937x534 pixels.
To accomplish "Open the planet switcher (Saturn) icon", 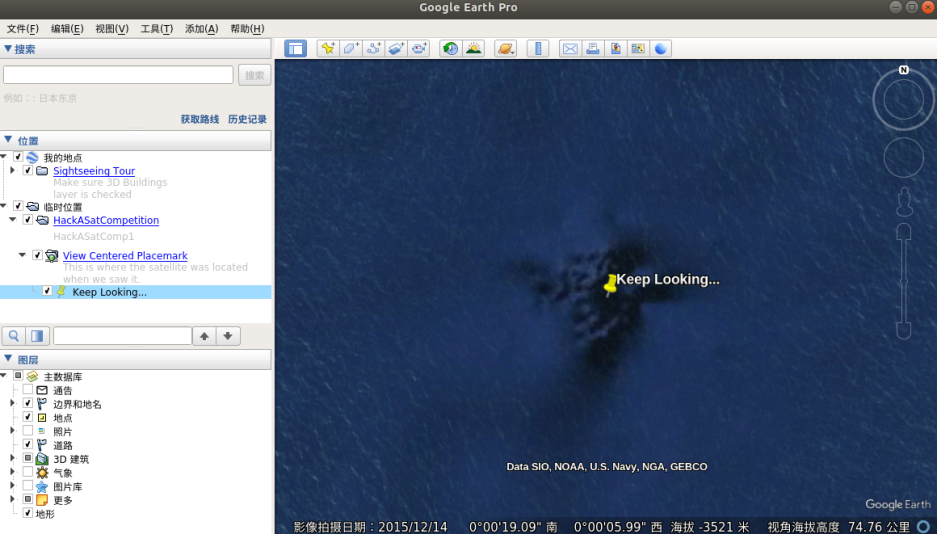I will coord(506,48).
